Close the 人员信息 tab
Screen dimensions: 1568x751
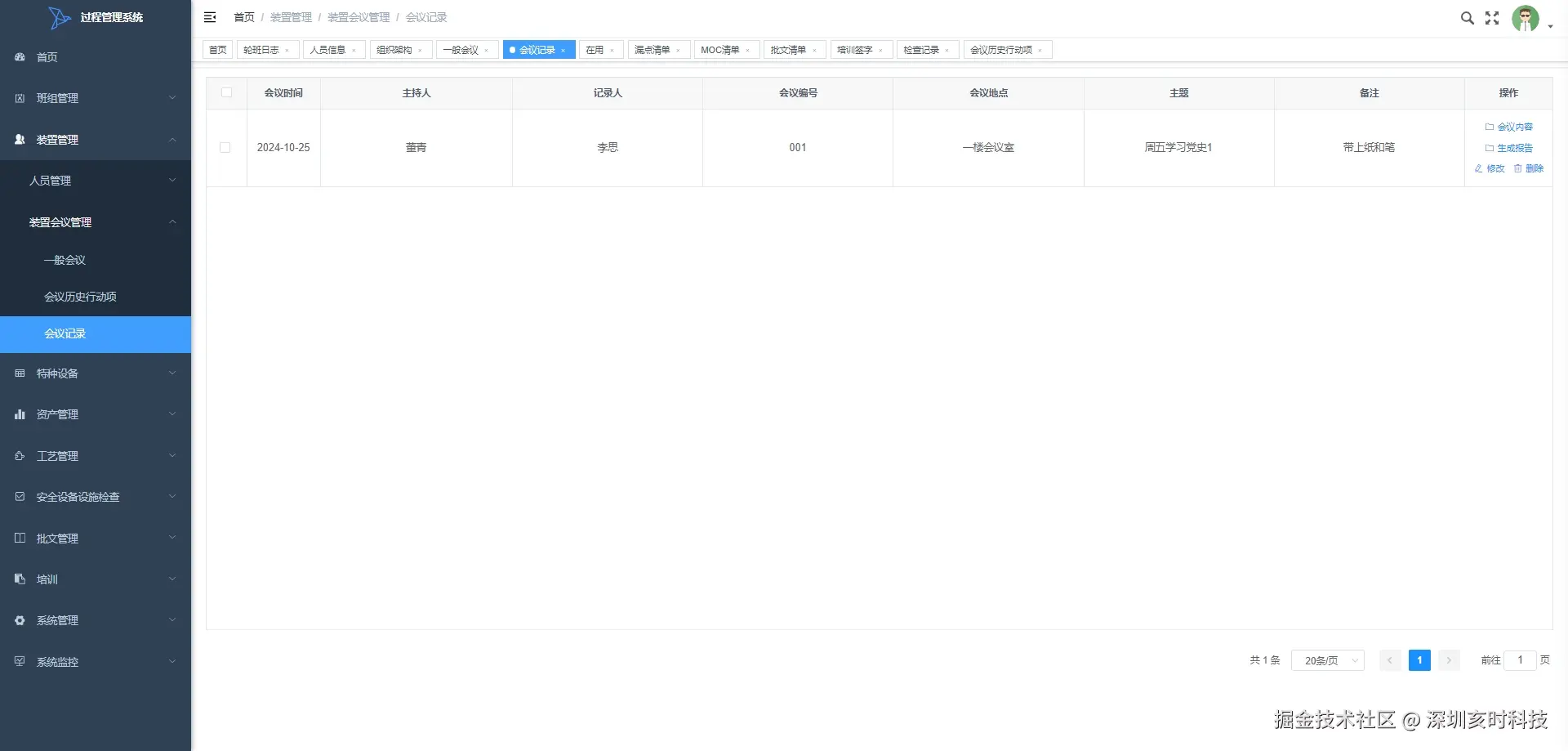click(x=354, y=51)
